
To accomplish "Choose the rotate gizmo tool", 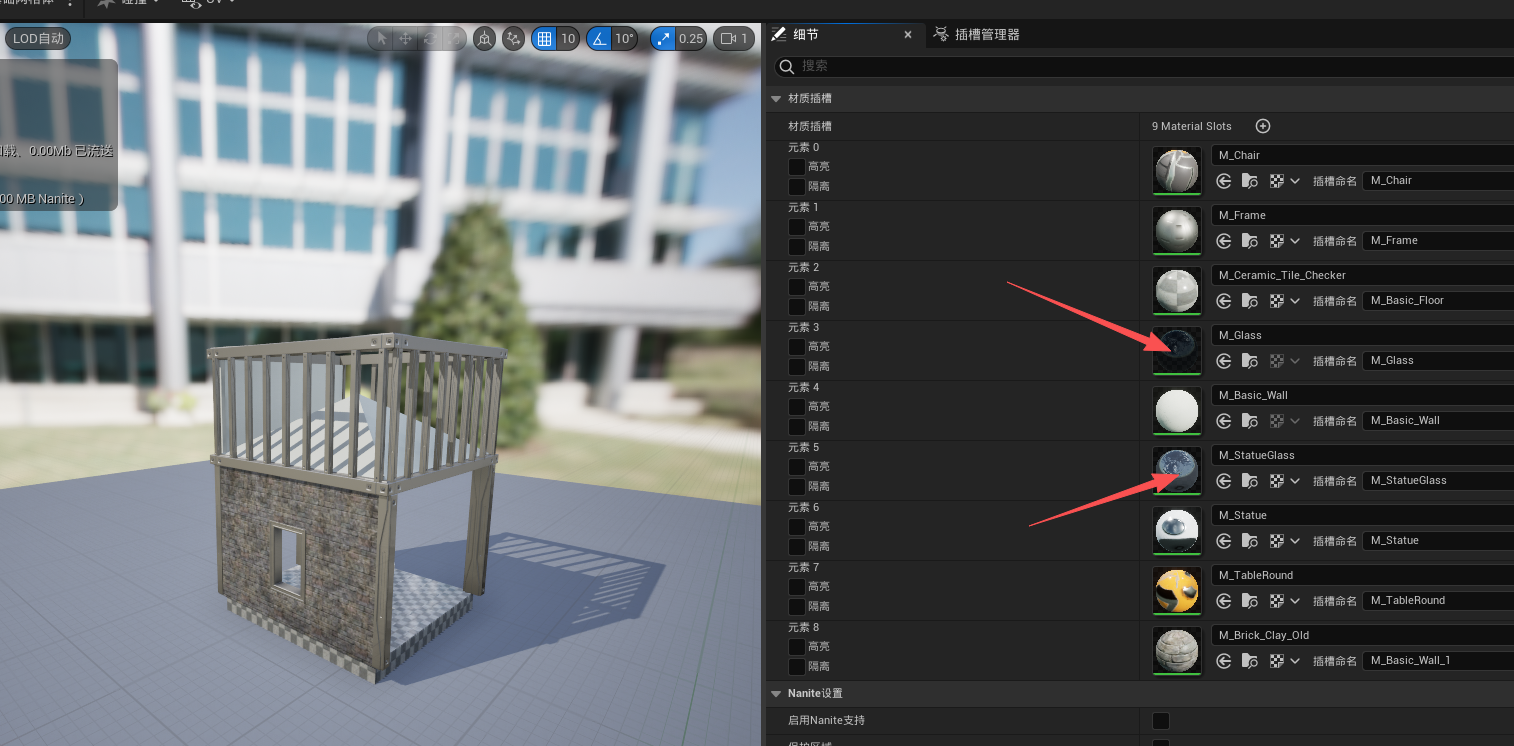I will pos(430,39).
